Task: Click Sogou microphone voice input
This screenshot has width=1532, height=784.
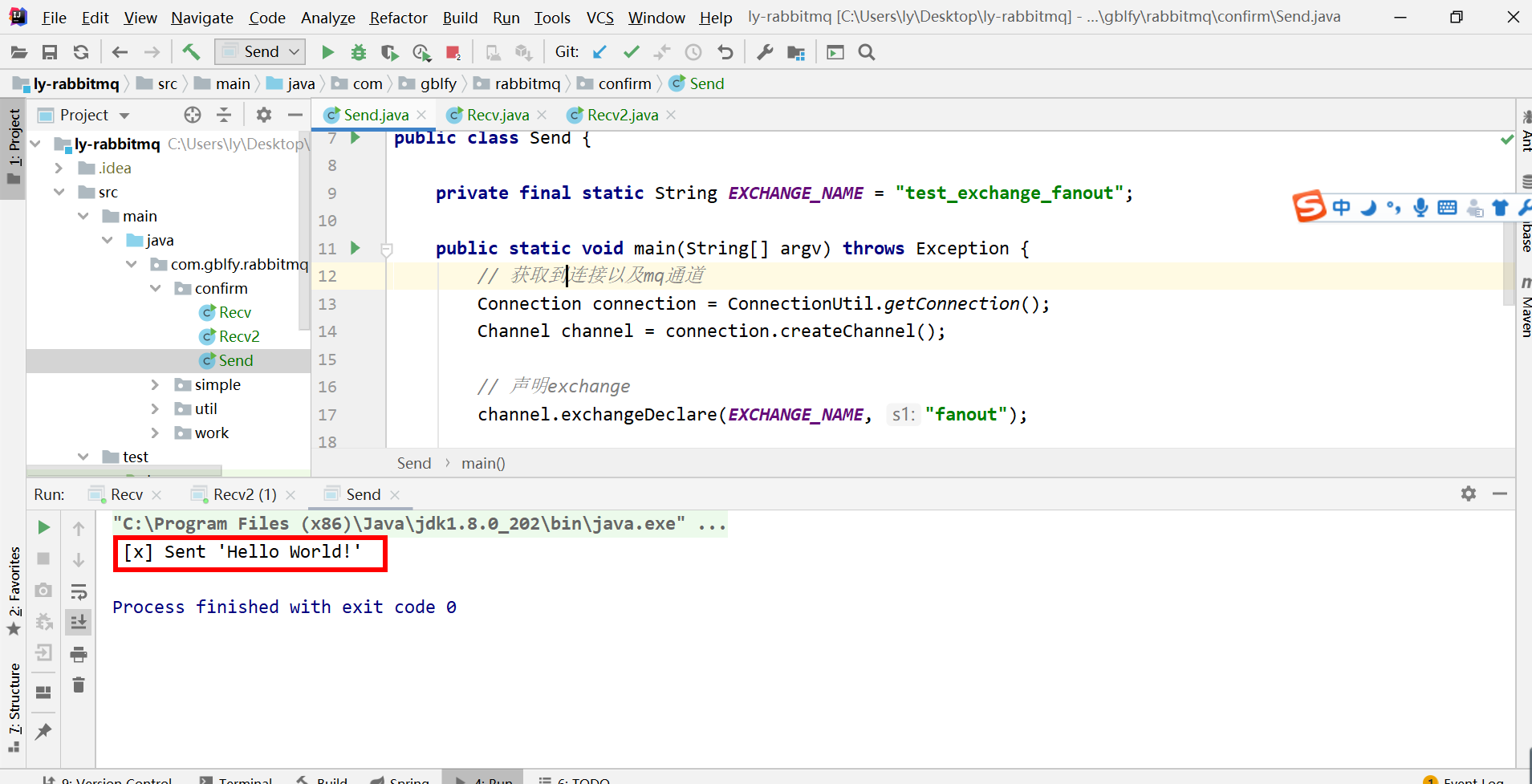Action: coord(1420,208)
